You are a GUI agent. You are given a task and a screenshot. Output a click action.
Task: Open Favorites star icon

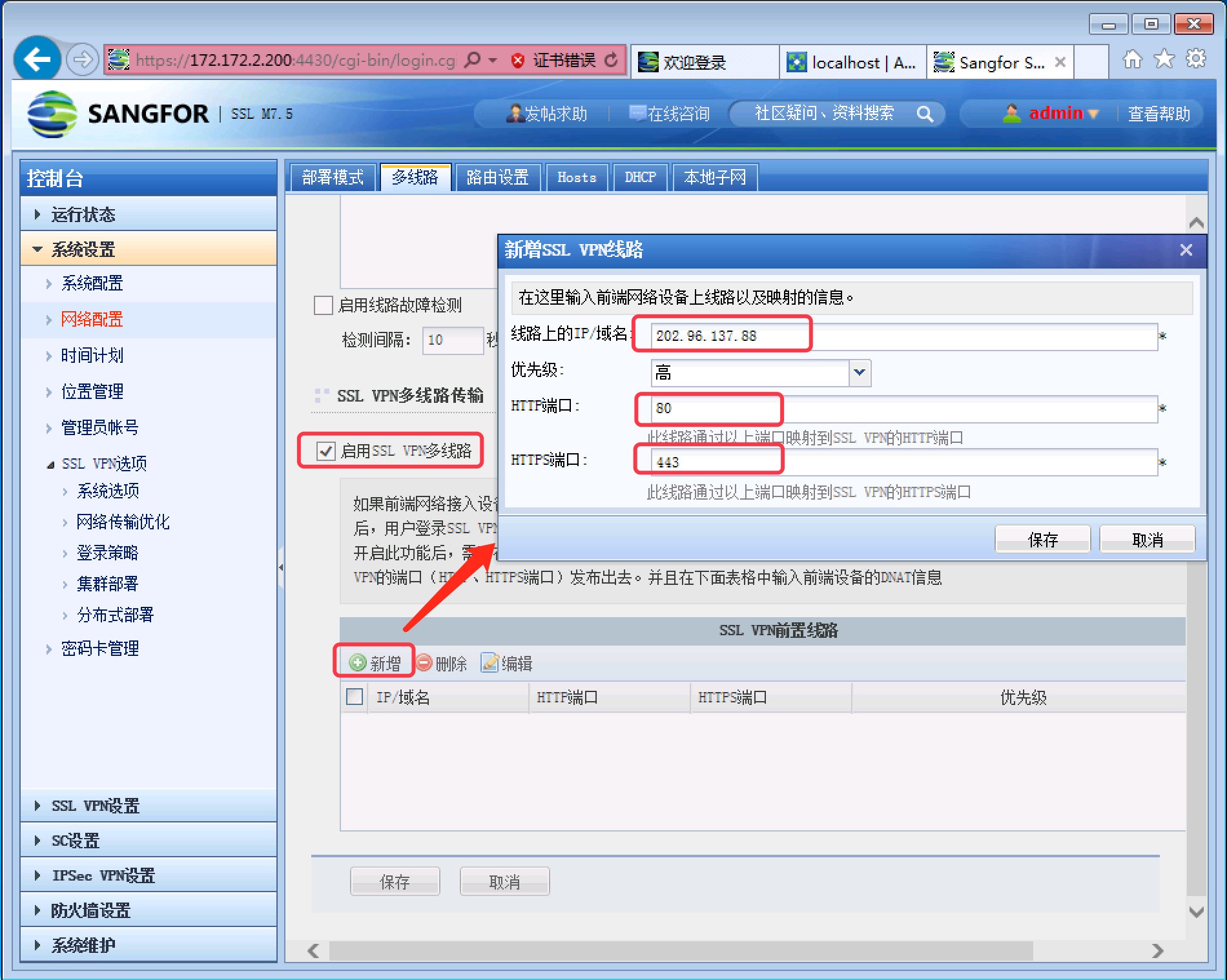(1164, 59)
